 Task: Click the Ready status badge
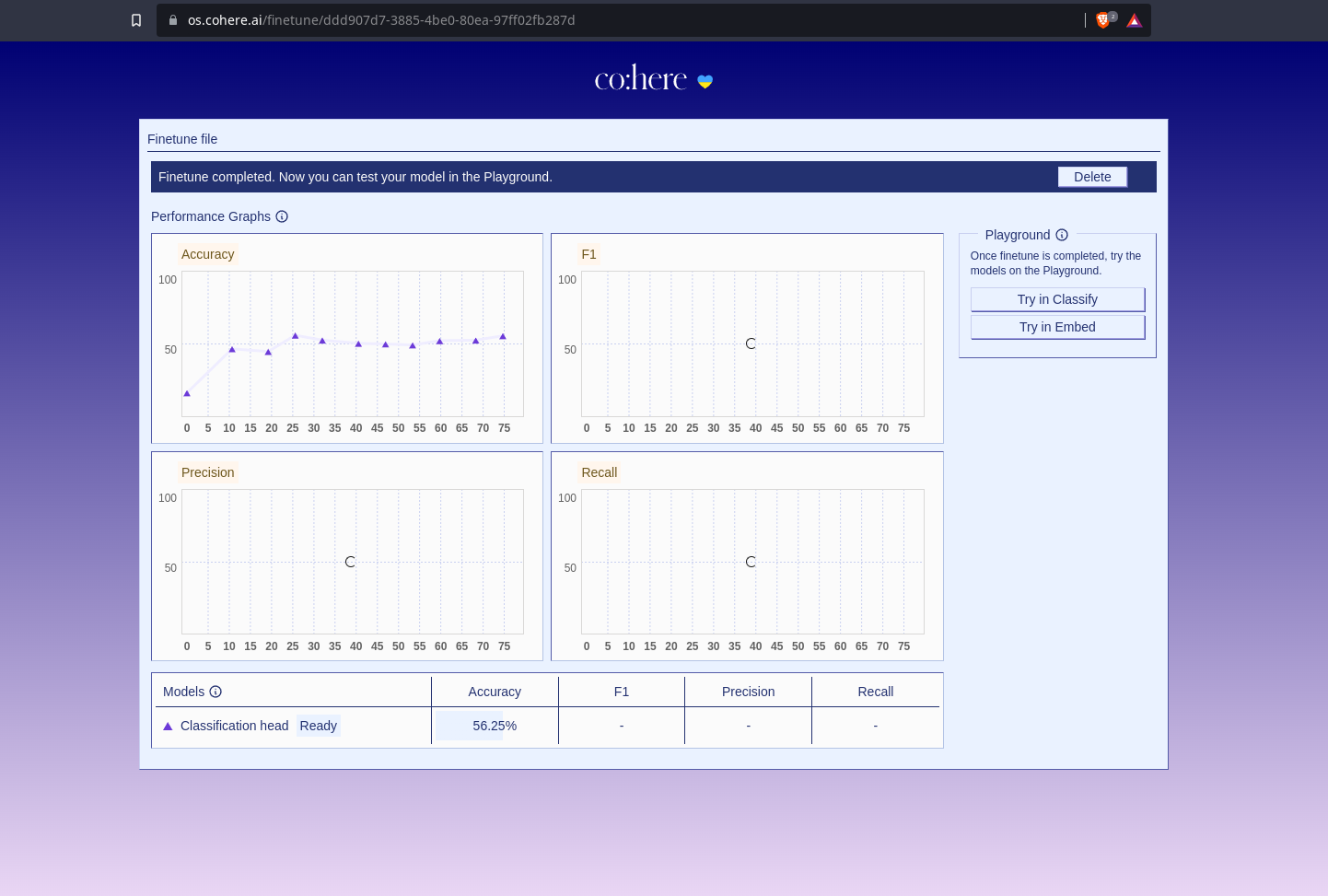(x=319, y=726)
